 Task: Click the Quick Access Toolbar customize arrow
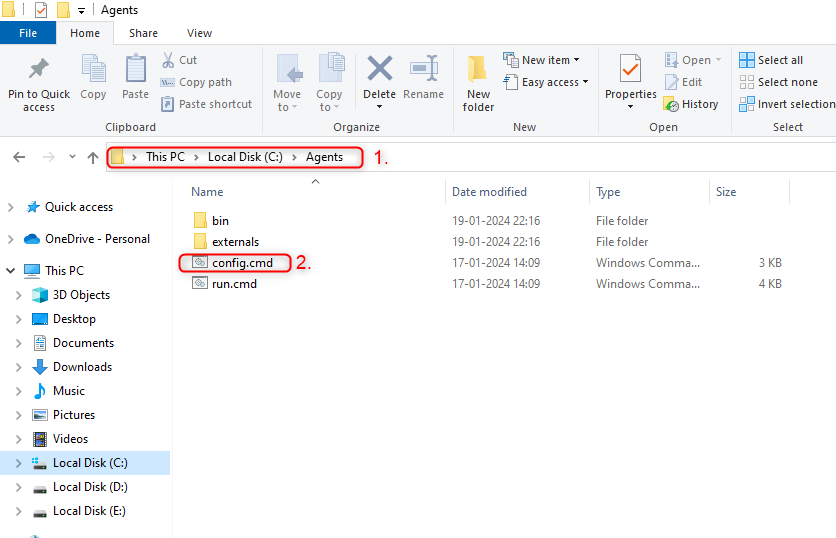(x=81, y=10)
